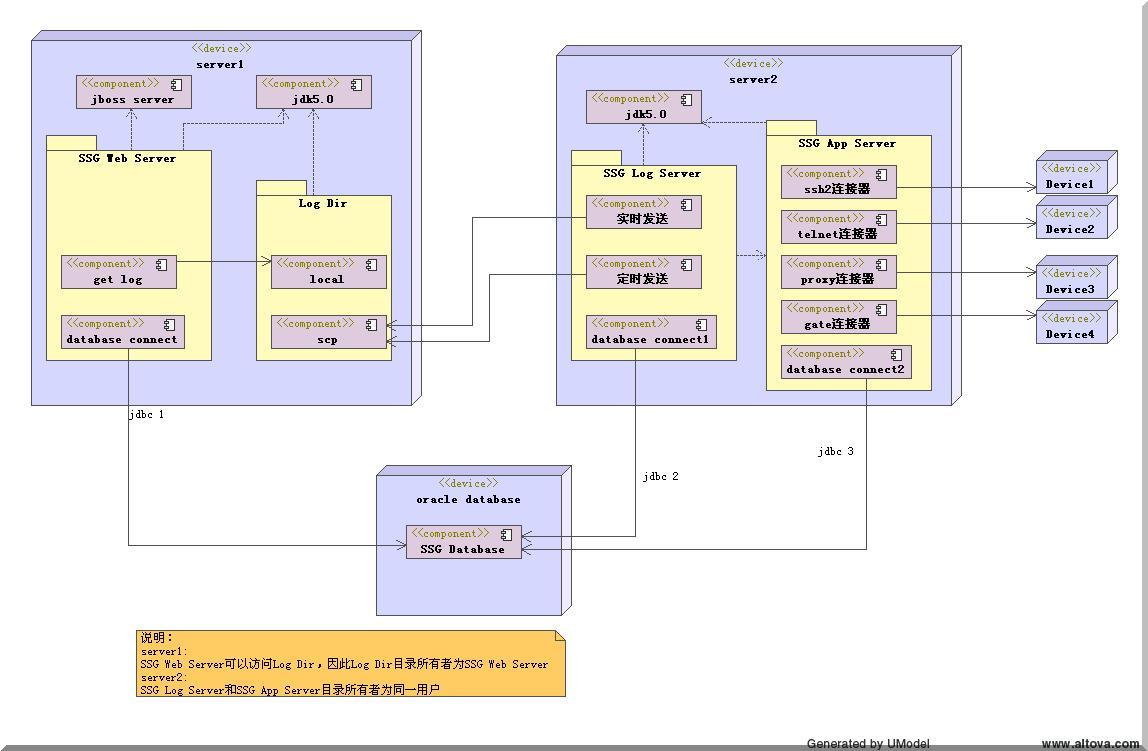The image size is (1148, 751).
Task: Select the SSG Web Server package title
Action: click(127, 158)
